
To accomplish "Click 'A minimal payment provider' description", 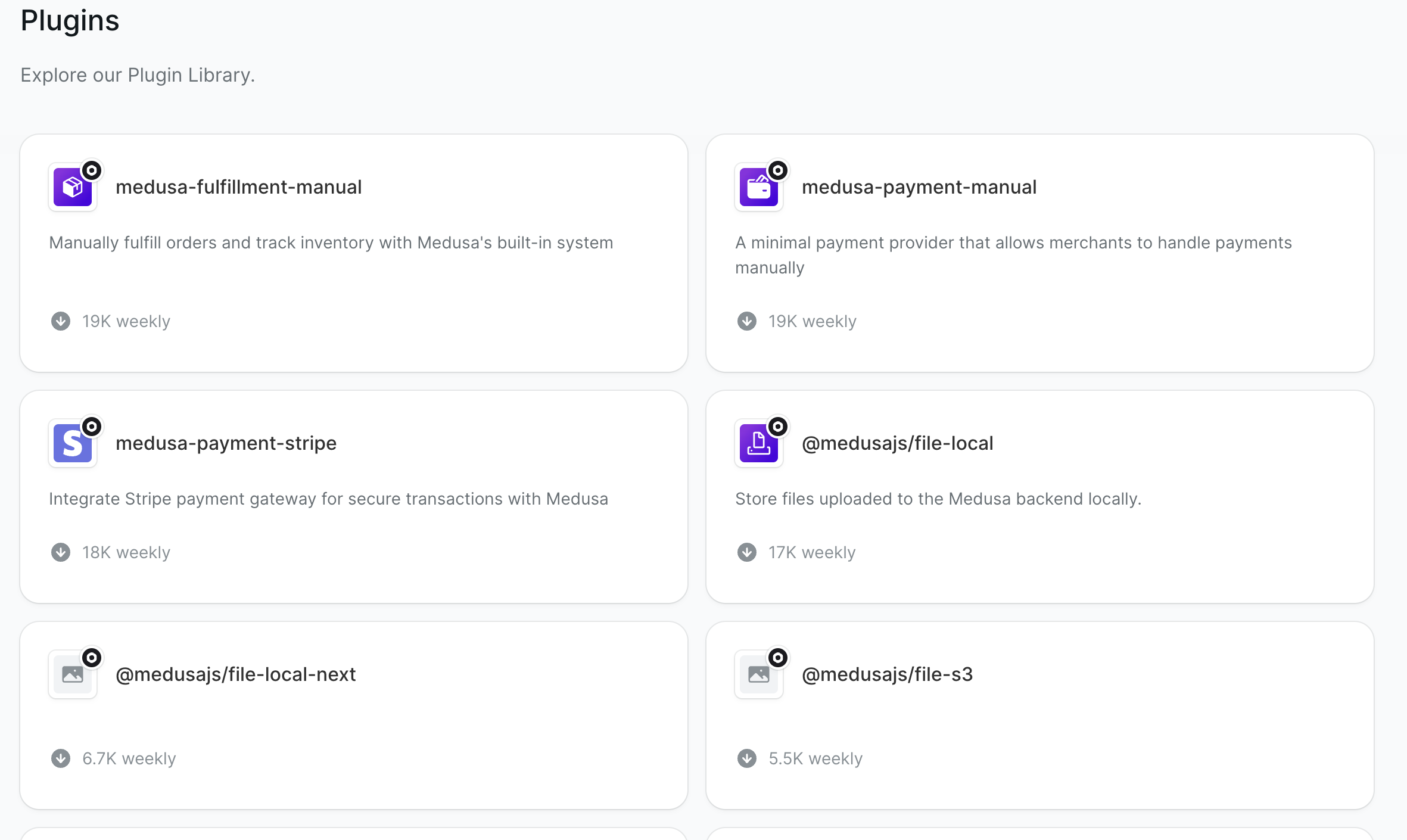I will (x=1013, y=255).
